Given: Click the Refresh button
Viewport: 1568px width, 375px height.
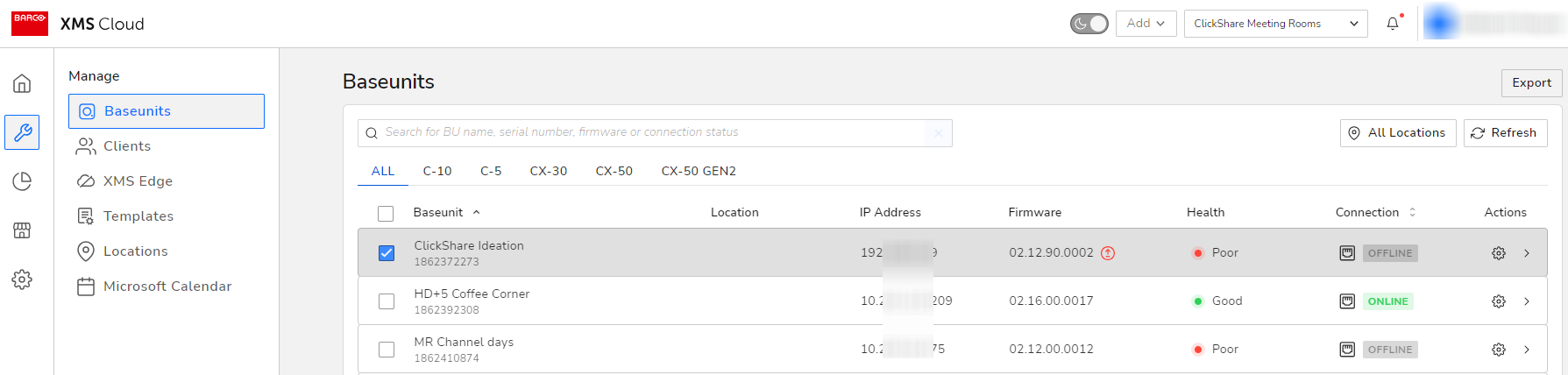Looking at the screenshot, I should point(1505,133).
